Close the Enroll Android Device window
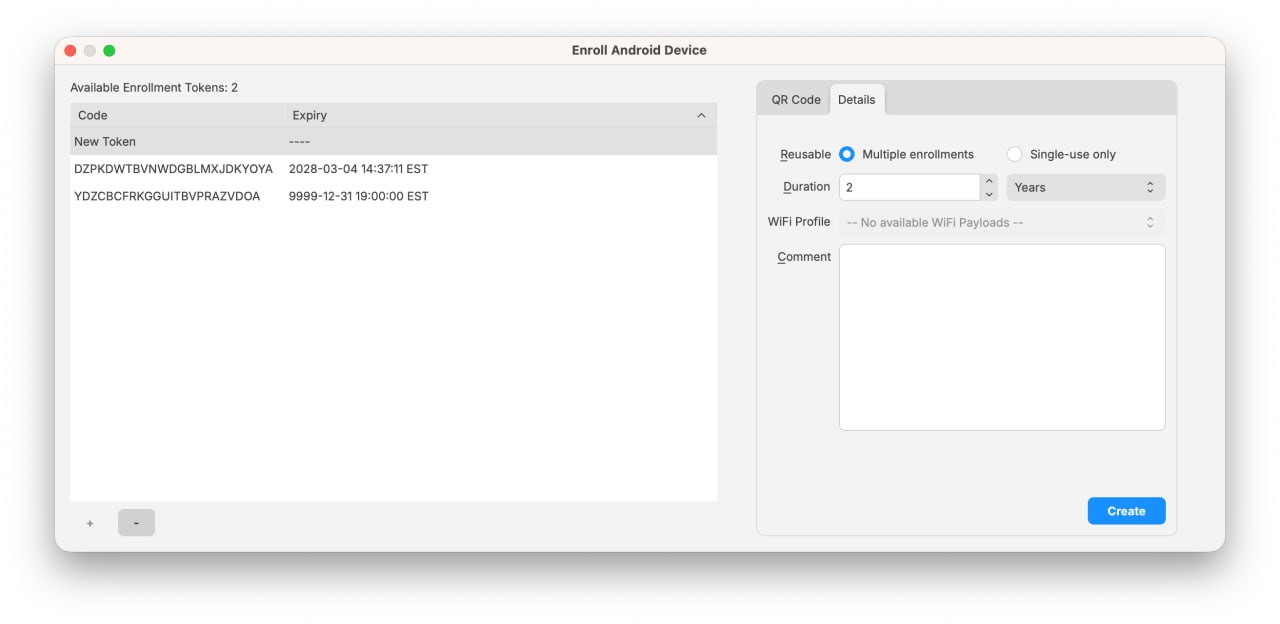This screenshot has height=624, width=1280. pyautogui.click(x=70, y=51)
